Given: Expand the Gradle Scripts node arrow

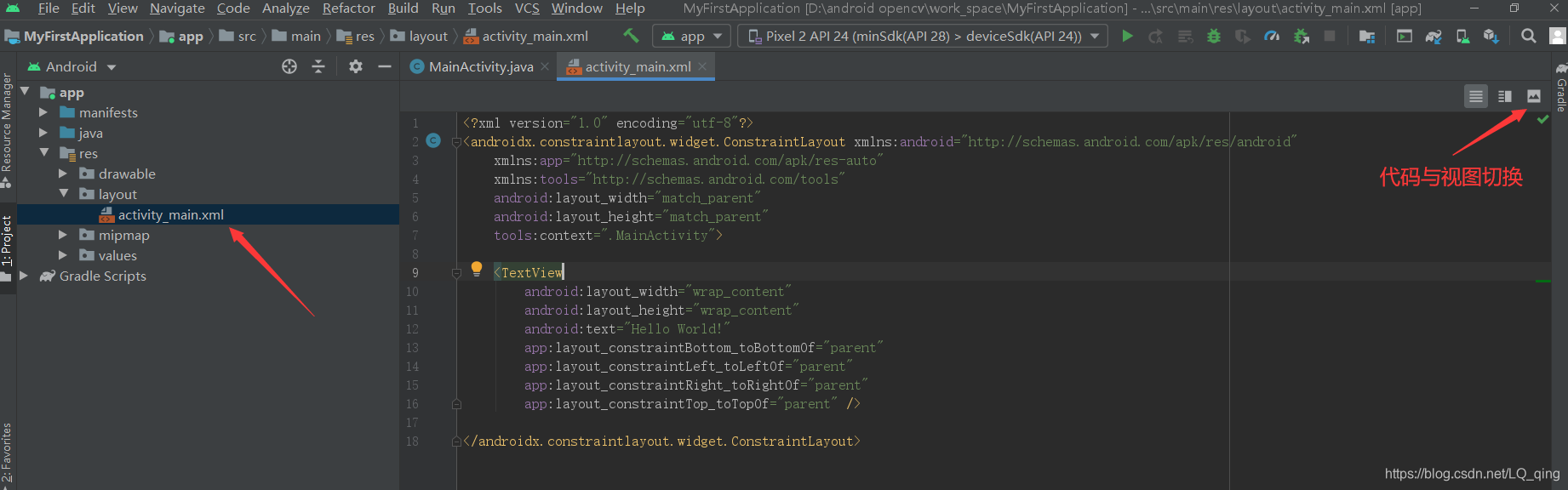Looking at the screenshot, I should [24, 275].
